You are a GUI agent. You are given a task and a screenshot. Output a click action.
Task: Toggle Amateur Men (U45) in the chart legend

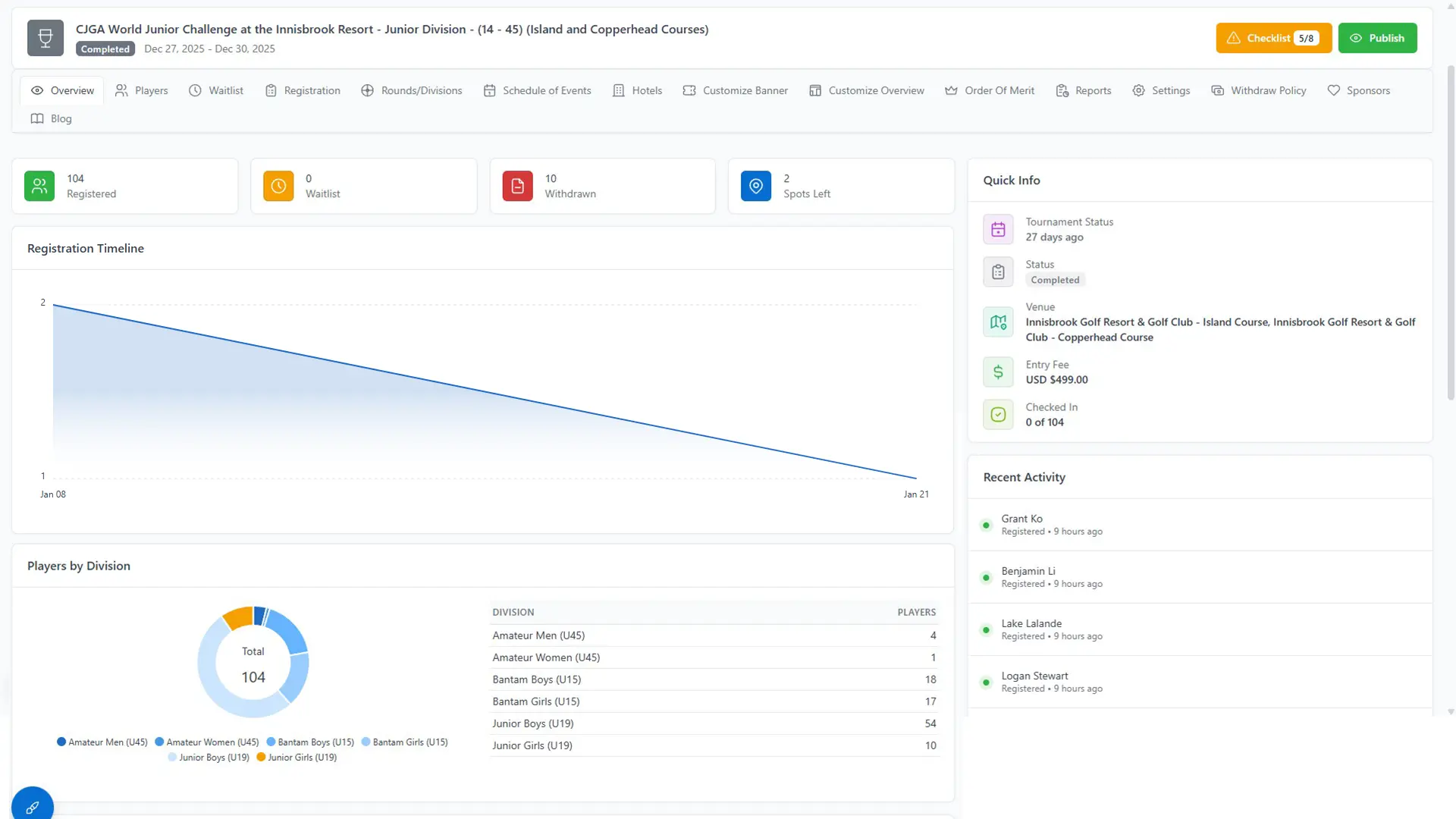coord(102,742)
